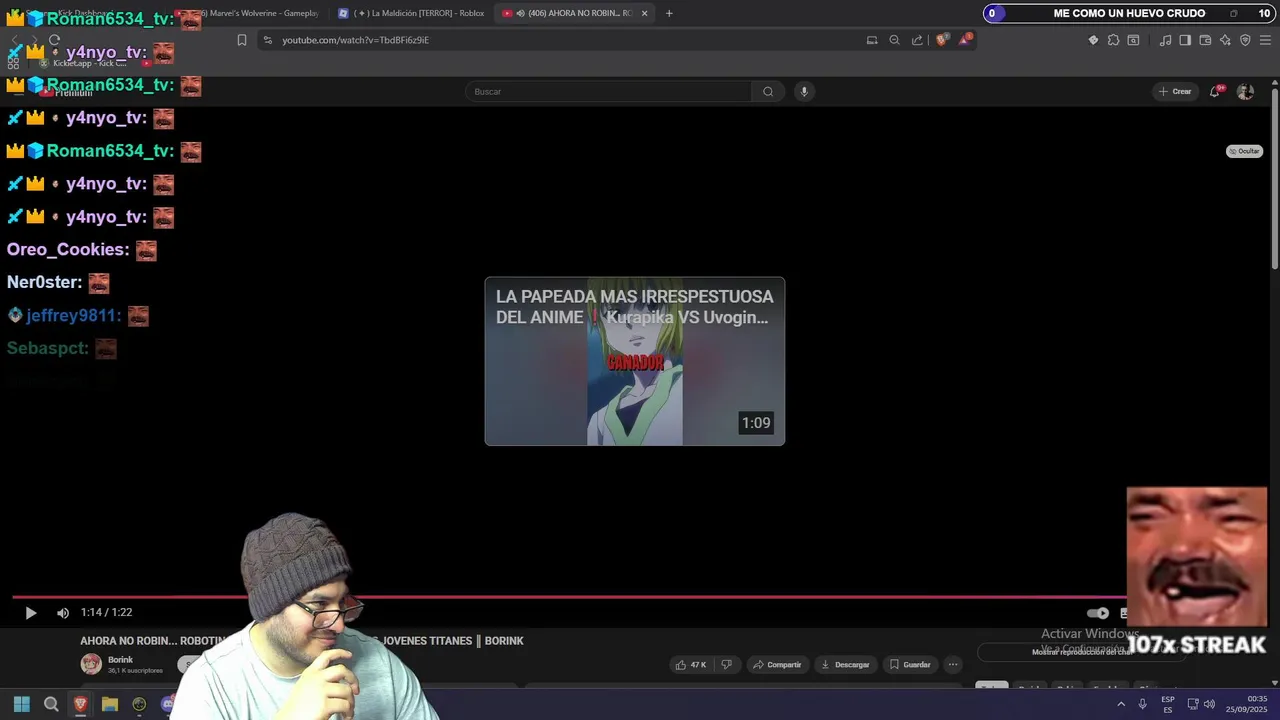This screenshot has height=720, width=1280.
Task: Open the browser extensions puzzle icon
Action: coord(1113,40)
